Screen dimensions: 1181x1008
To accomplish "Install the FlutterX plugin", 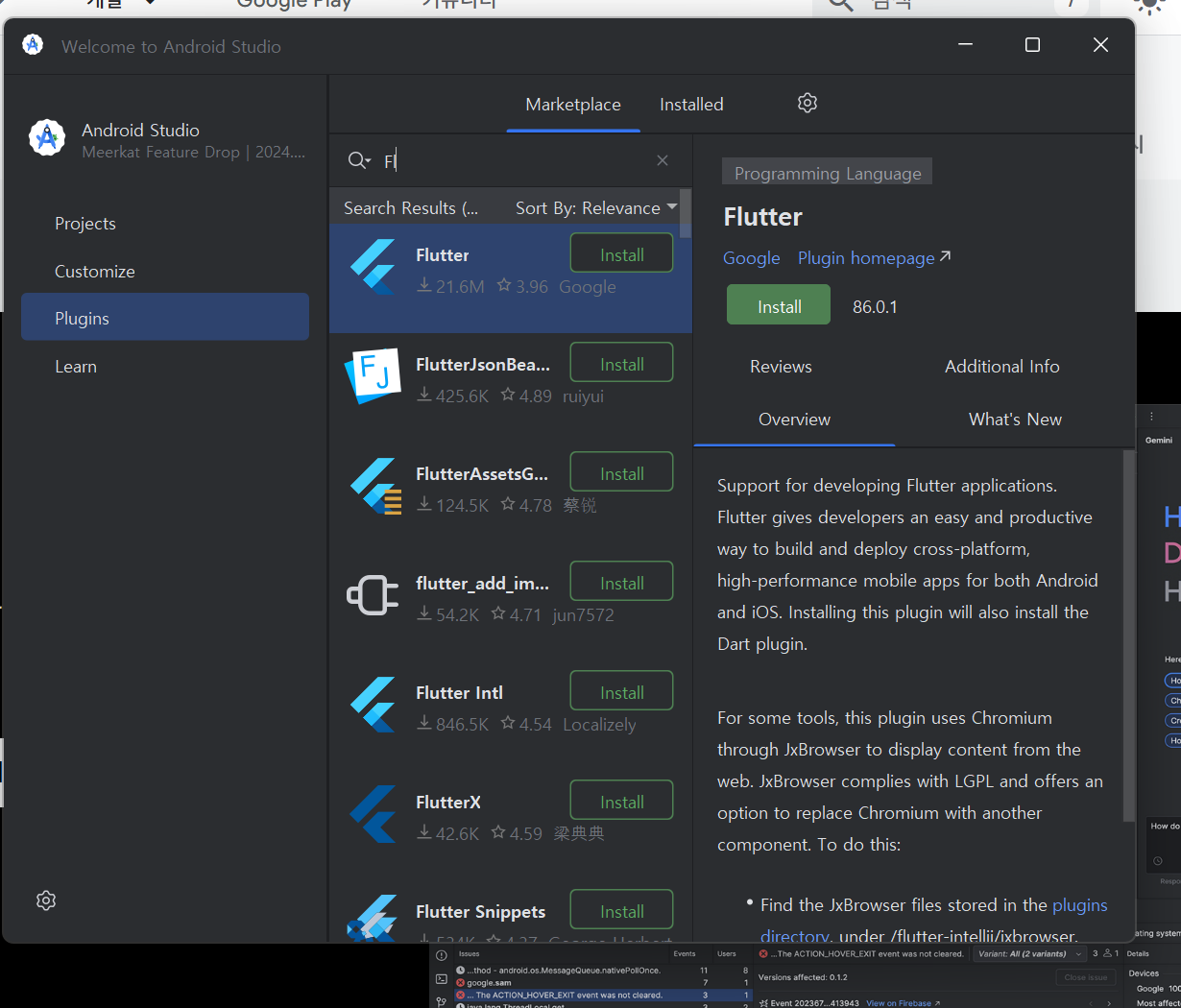I will point(622,801).
